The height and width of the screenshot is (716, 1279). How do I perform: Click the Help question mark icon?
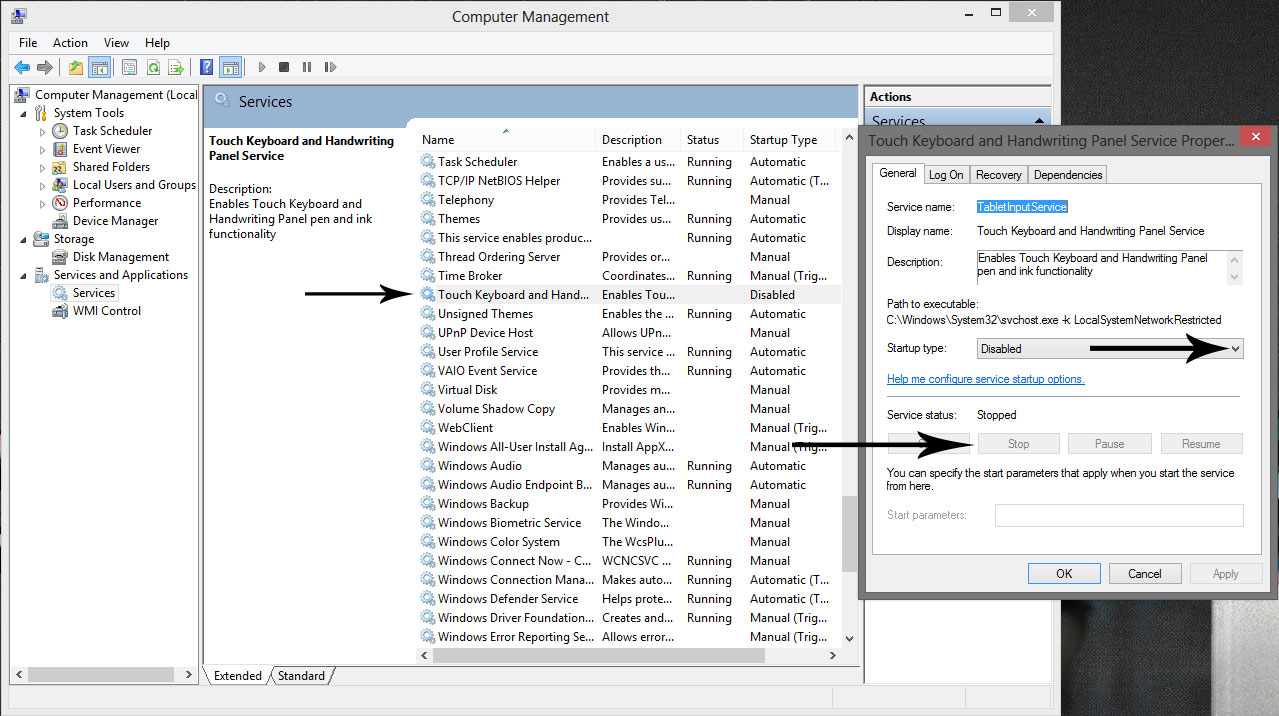coord(206,67)
